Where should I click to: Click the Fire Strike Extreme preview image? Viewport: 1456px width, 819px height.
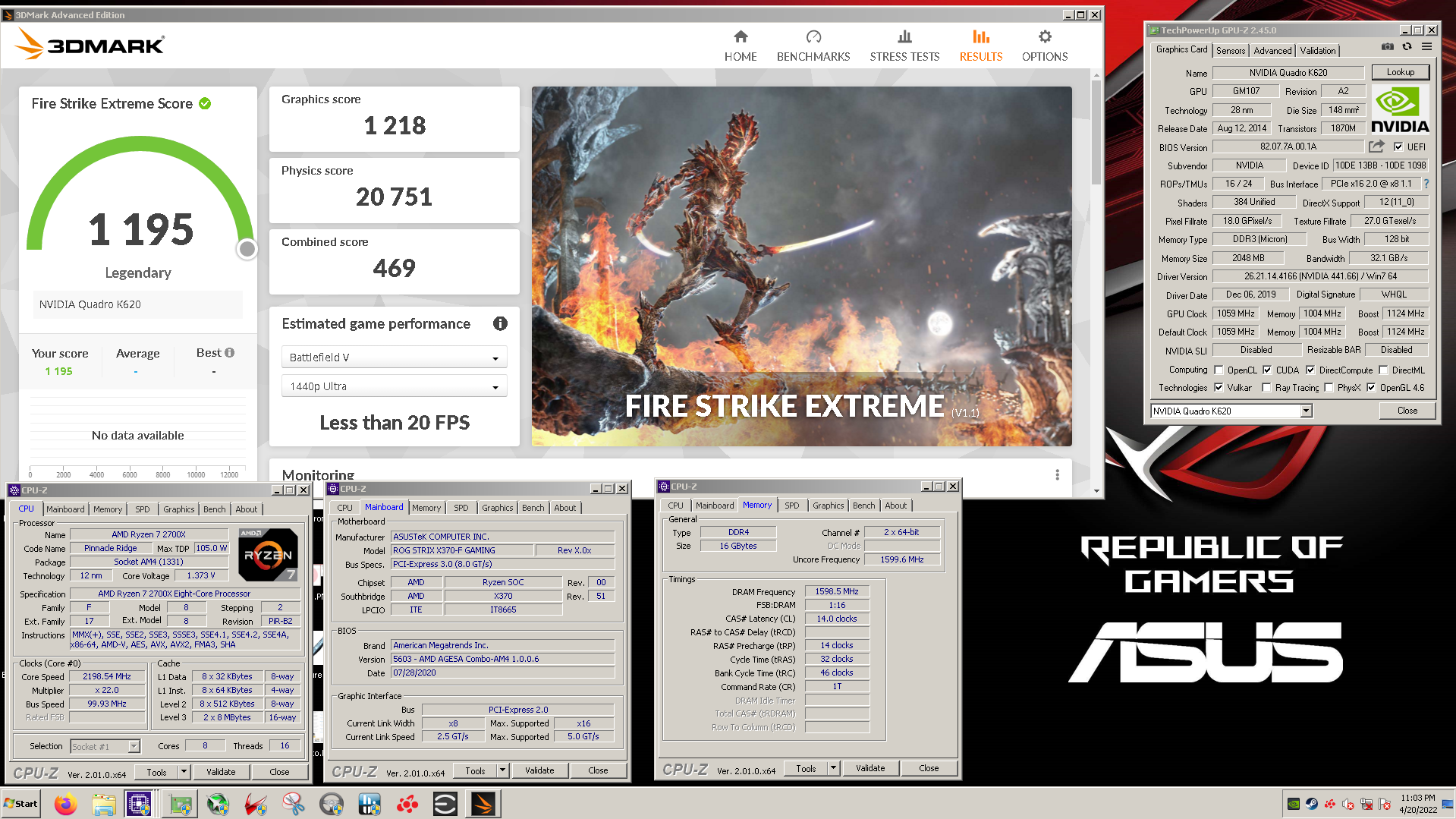click(801, 266)
